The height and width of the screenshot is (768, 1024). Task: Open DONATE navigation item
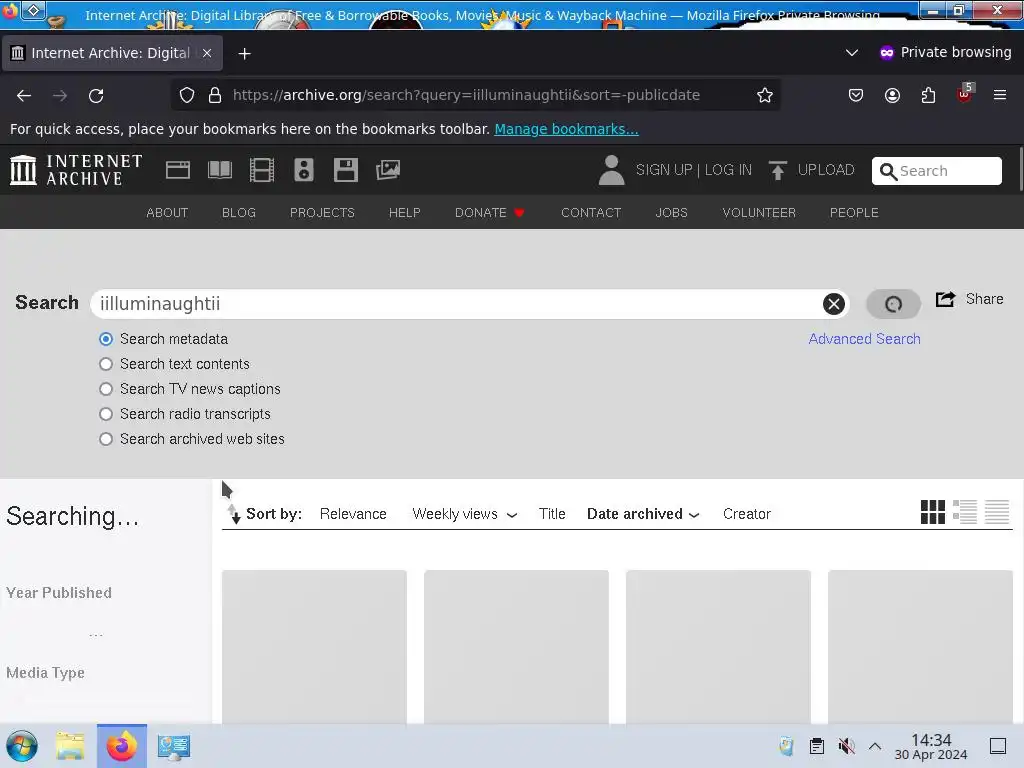tap(490, 213)
